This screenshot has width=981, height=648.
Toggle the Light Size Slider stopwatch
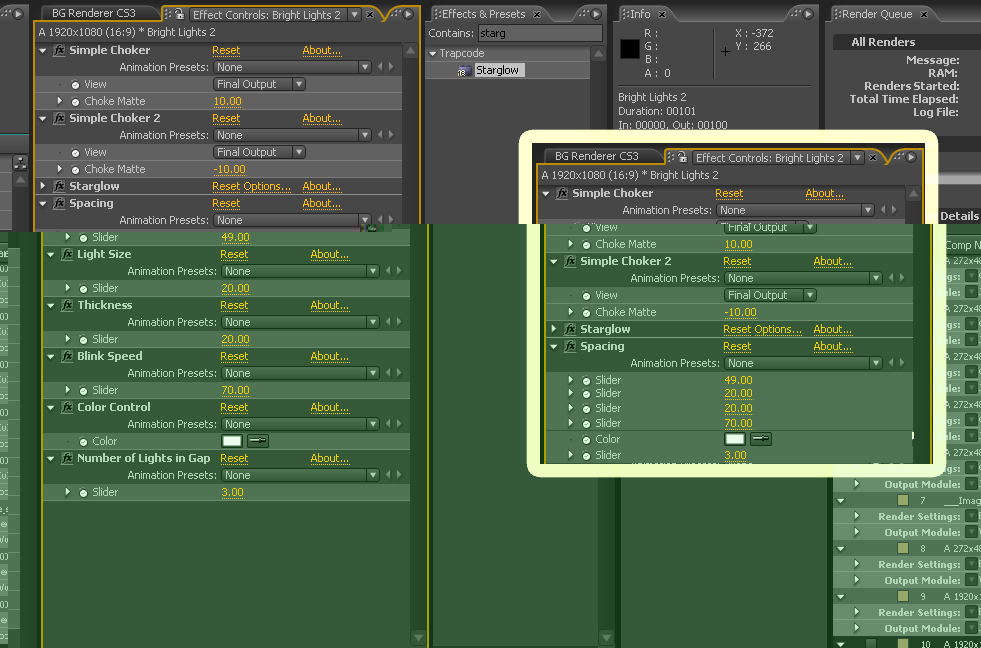(83, 288)
